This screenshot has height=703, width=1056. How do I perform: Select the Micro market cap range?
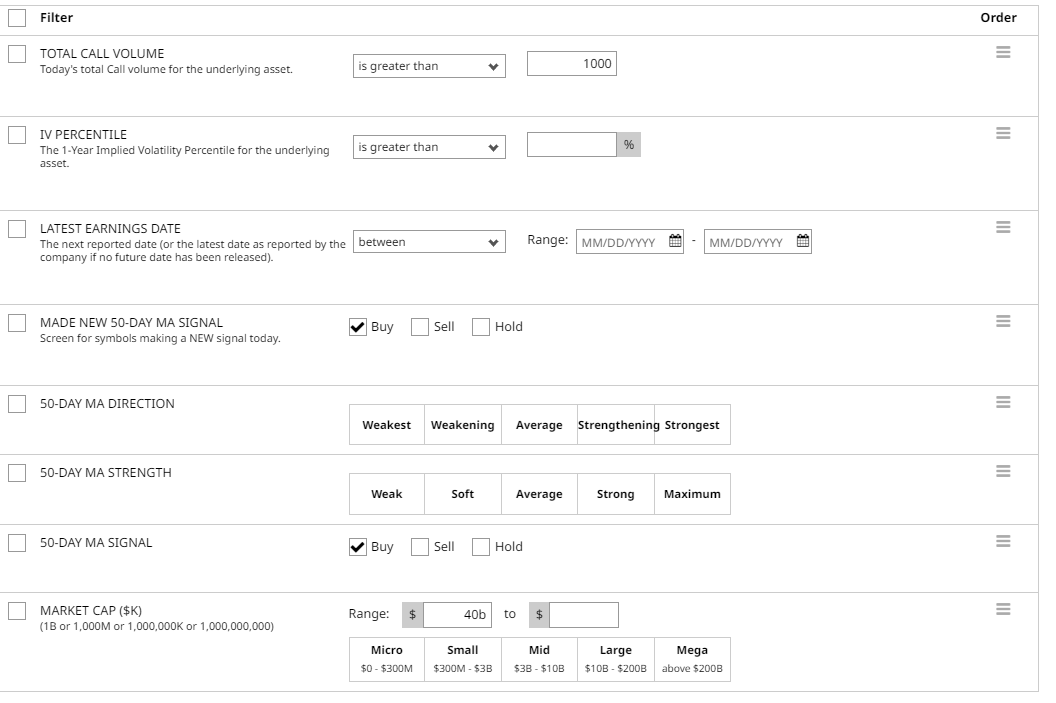tap(386, 657)
